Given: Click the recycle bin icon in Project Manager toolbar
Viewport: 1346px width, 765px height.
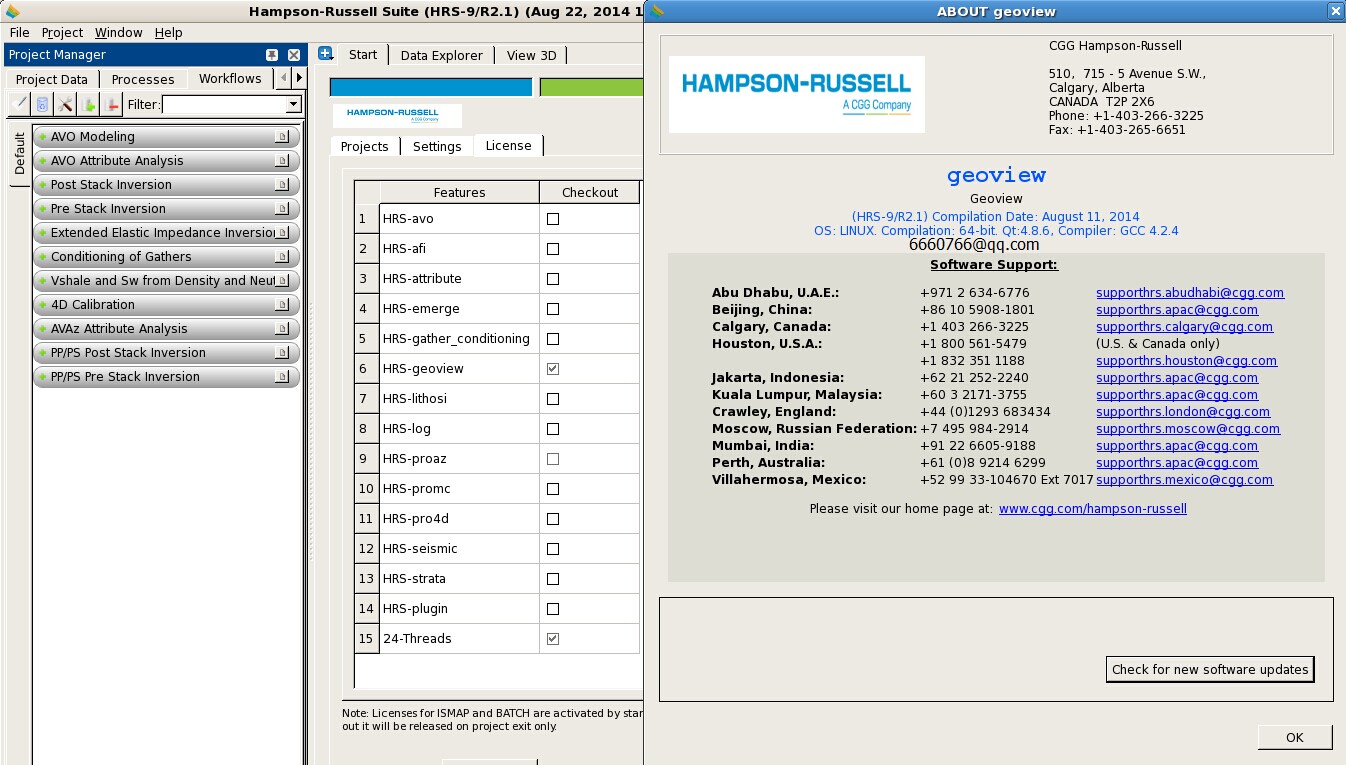Looking at the screenshot, I should (42, 104).
